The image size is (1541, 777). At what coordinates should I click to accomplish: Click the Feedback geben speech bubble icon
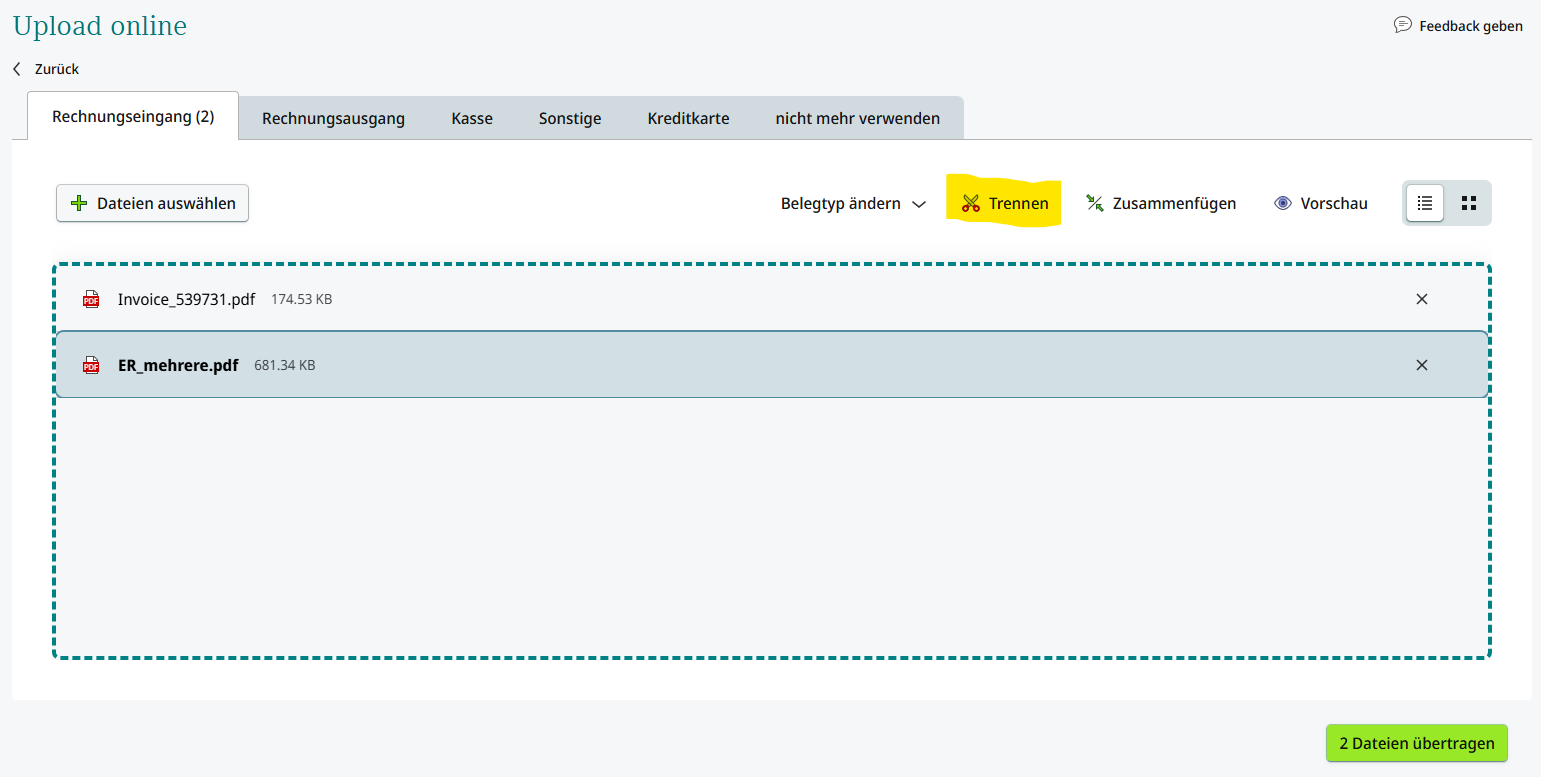tap(1402, 25)
